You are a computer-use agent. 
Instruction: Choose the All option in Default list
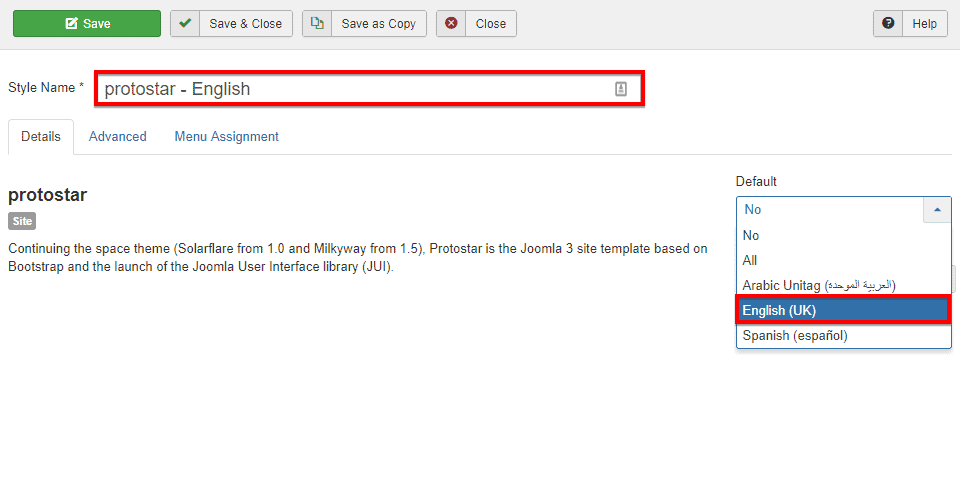pos(844,261)
